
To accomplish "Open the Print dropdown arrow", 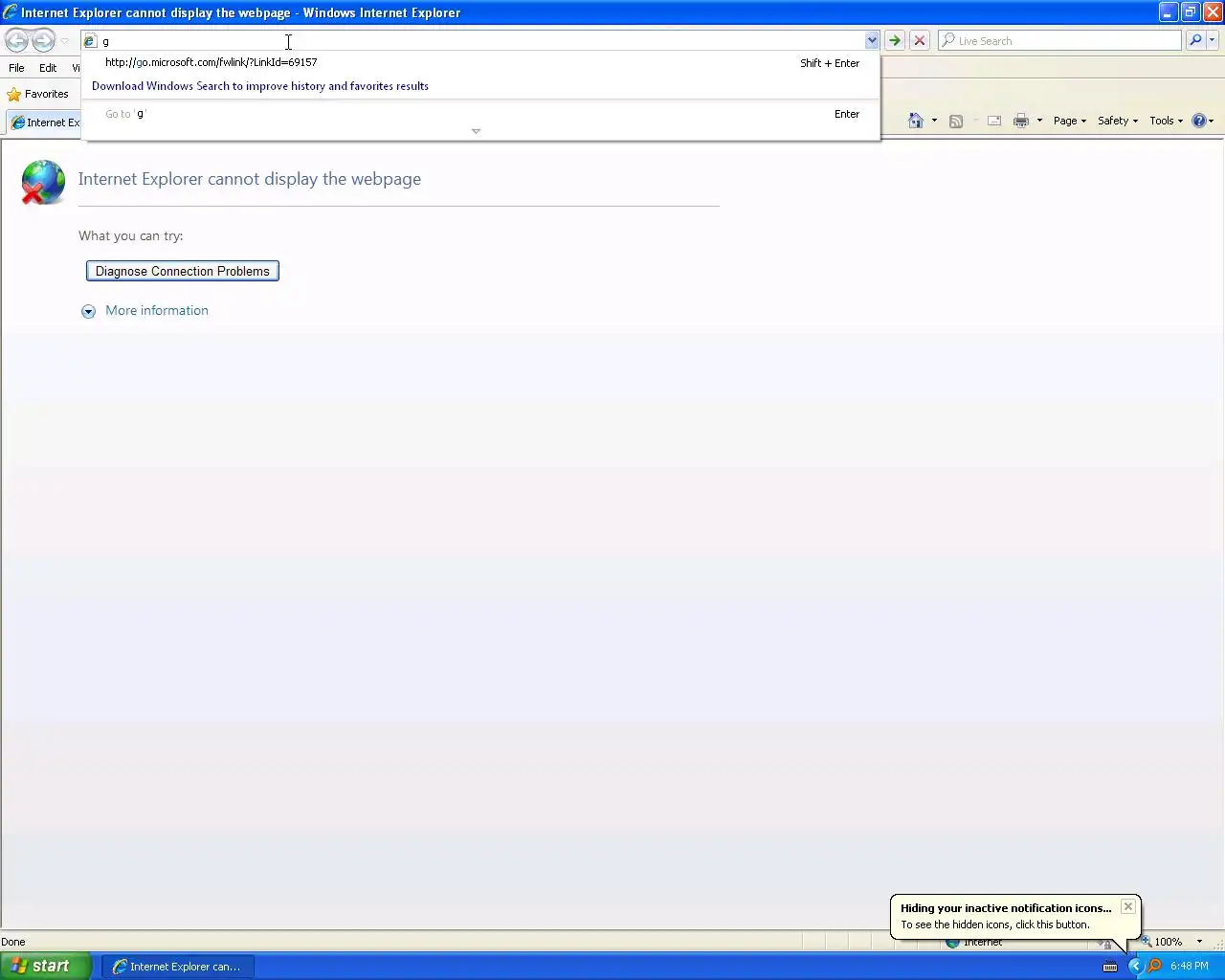I will coord(1039,121).
